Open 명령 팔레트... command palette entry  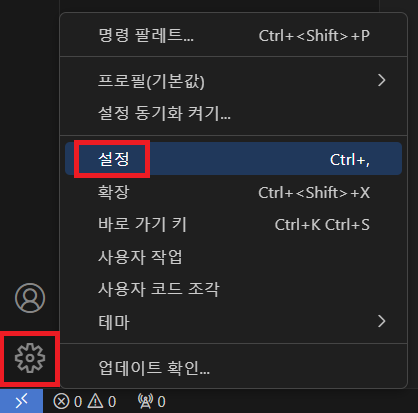233,35
